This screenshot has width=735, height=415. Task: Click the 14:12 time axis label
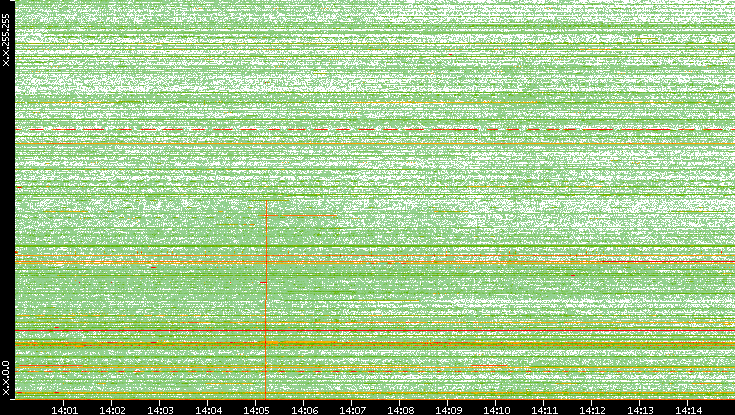pyautogui.click(x=593, y=410)
